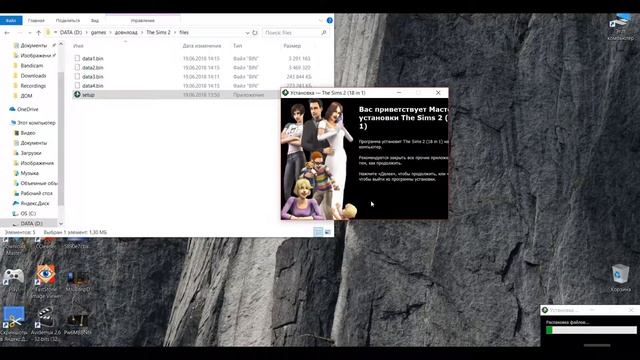Click довнлоад in the address path
This screenshot has height=360, width=640.
(x=126, y=32)
